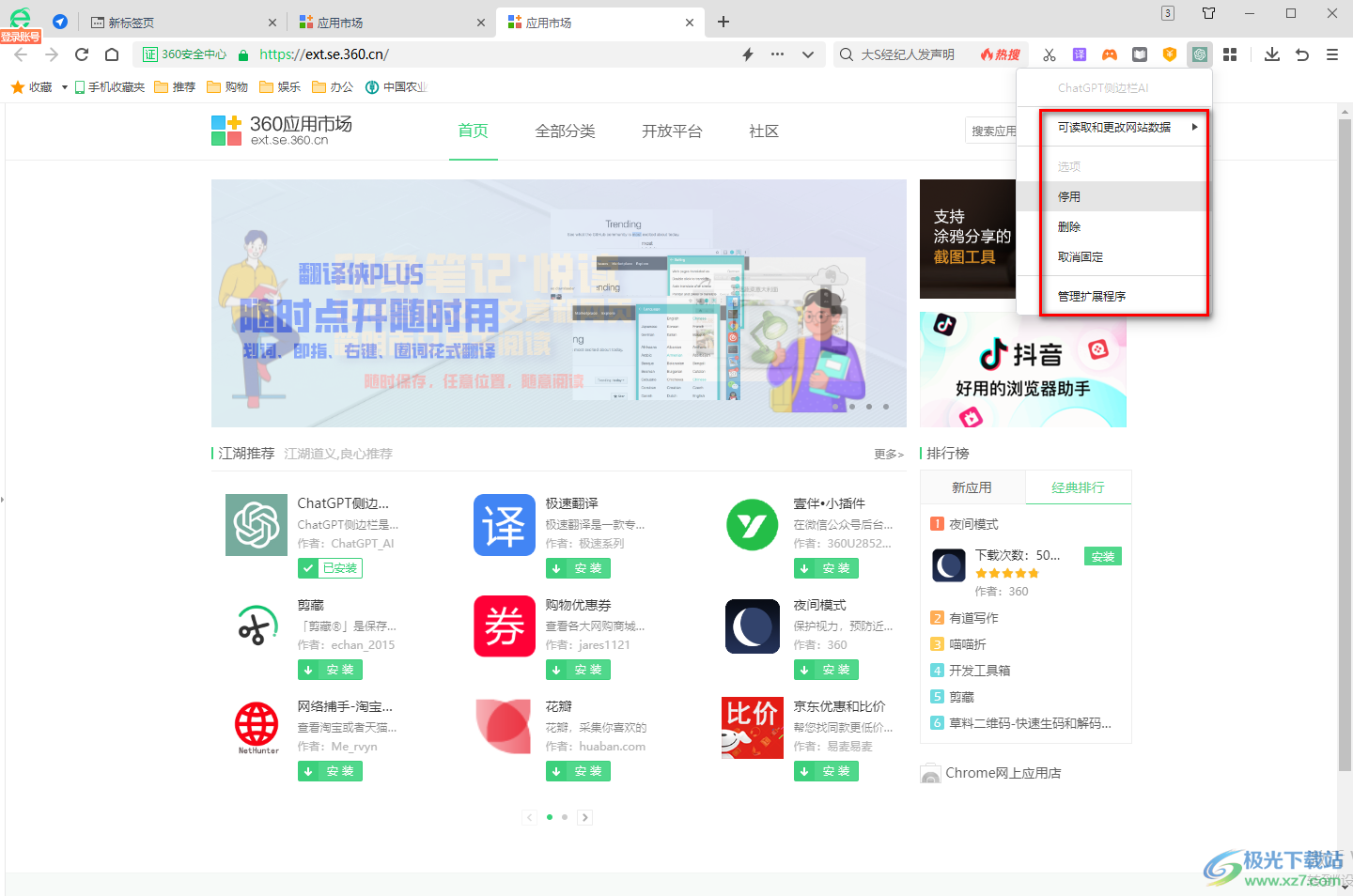Click the ChatGPT sidebar extension icon
Viewport: 1353px width, 896px height.
point(1200,54)
